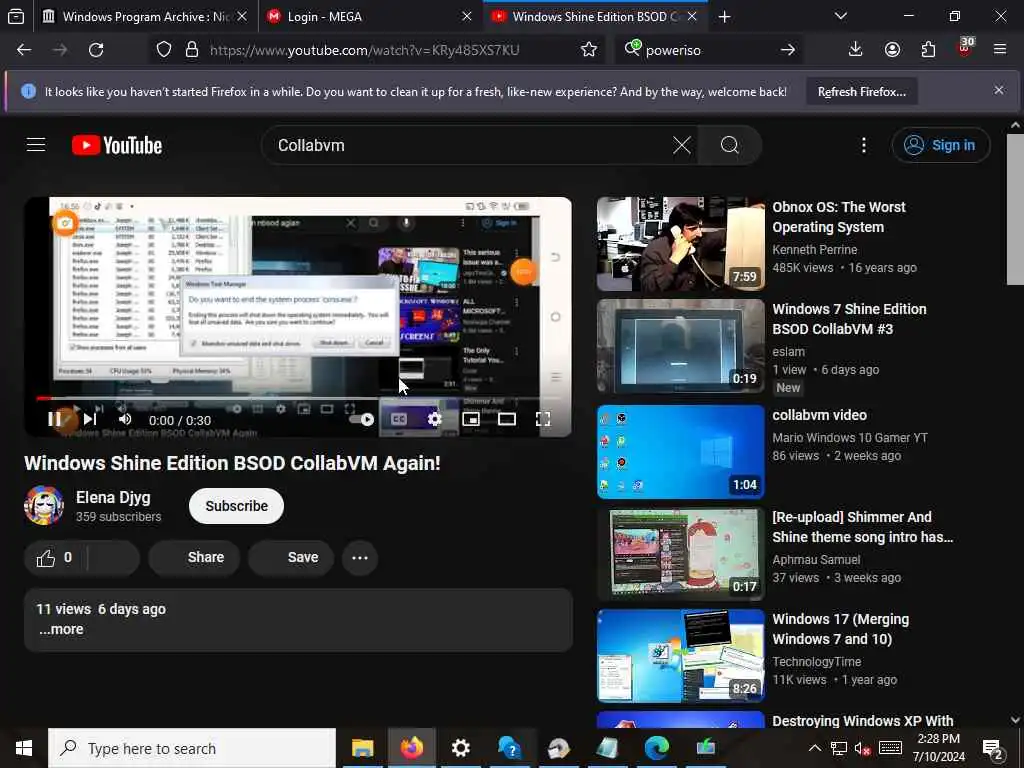Click the red extension badge showing 30

(x=965, y=47)
